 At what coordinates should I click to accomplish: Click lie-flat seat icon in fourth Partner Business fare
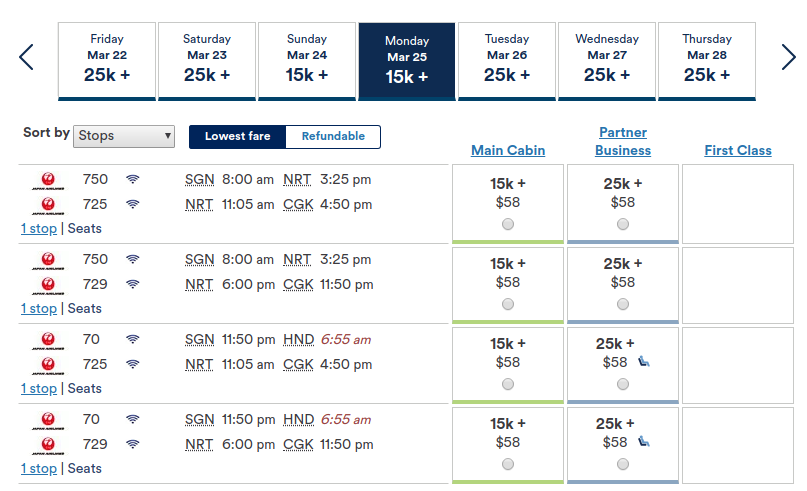[644, 442]
